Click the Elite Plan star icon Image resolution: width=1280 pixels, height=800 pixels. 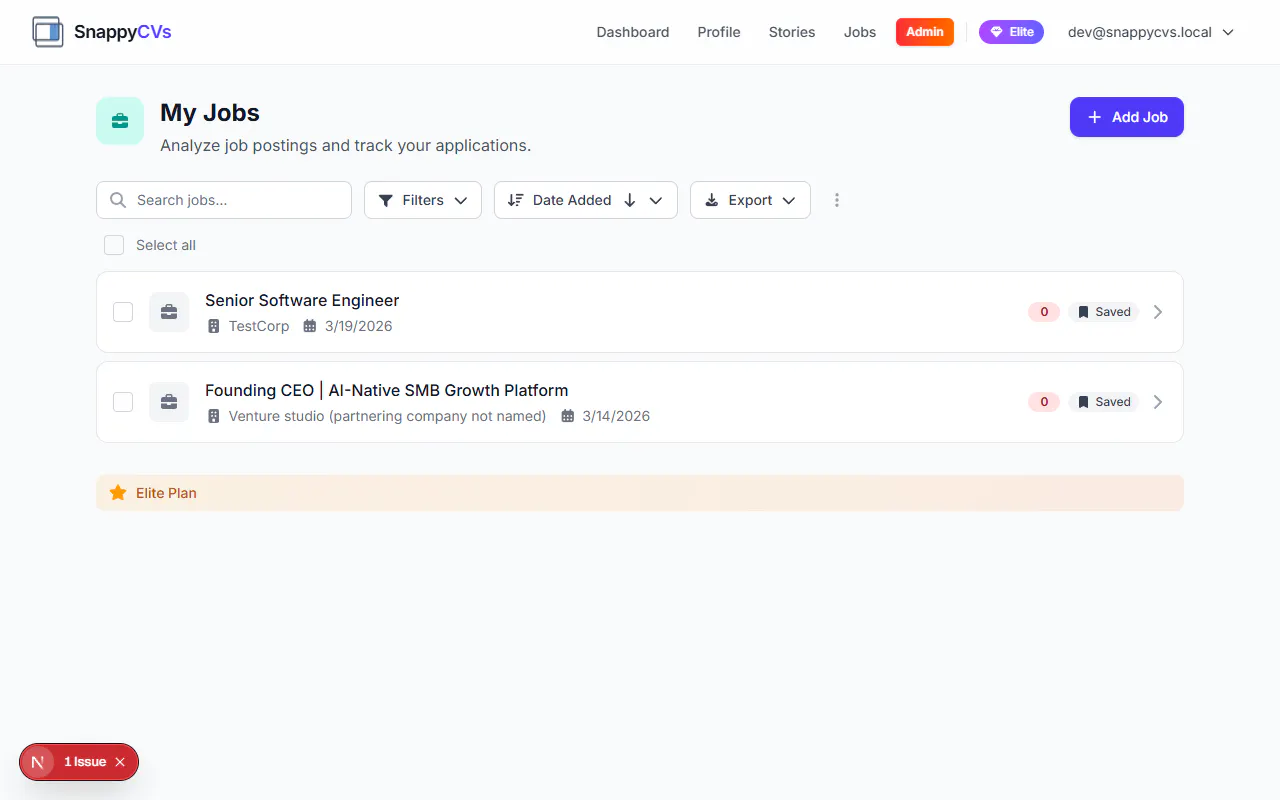118,493
